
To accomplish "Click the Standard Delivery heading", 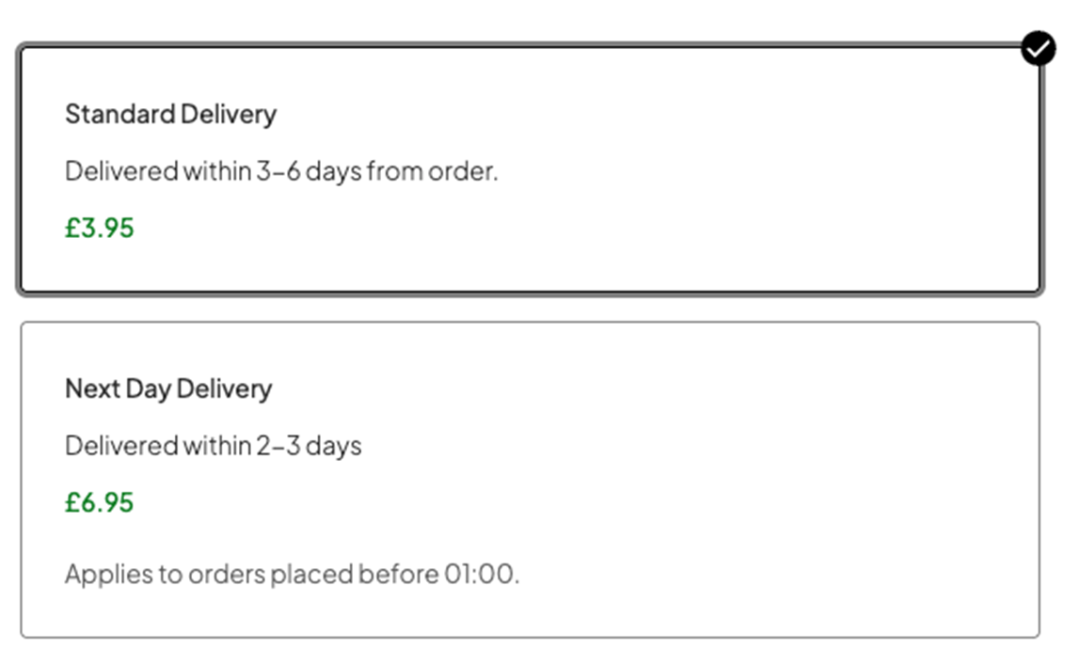I will pos(171,114).
